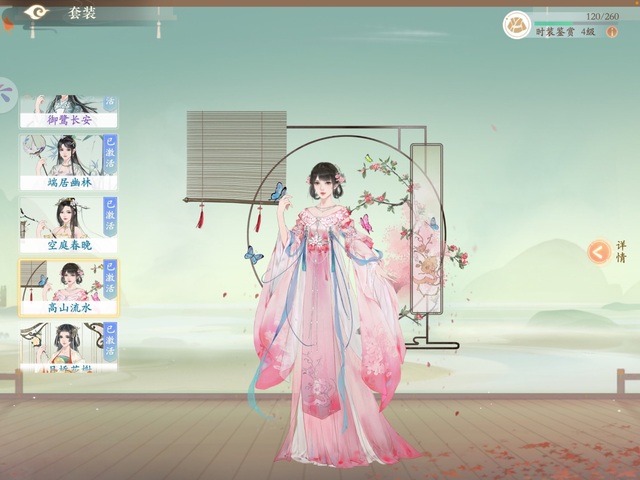This screenshot has height=480, width=640.
Task: Open the 详情 details text
Action: [x=621, y=251]
